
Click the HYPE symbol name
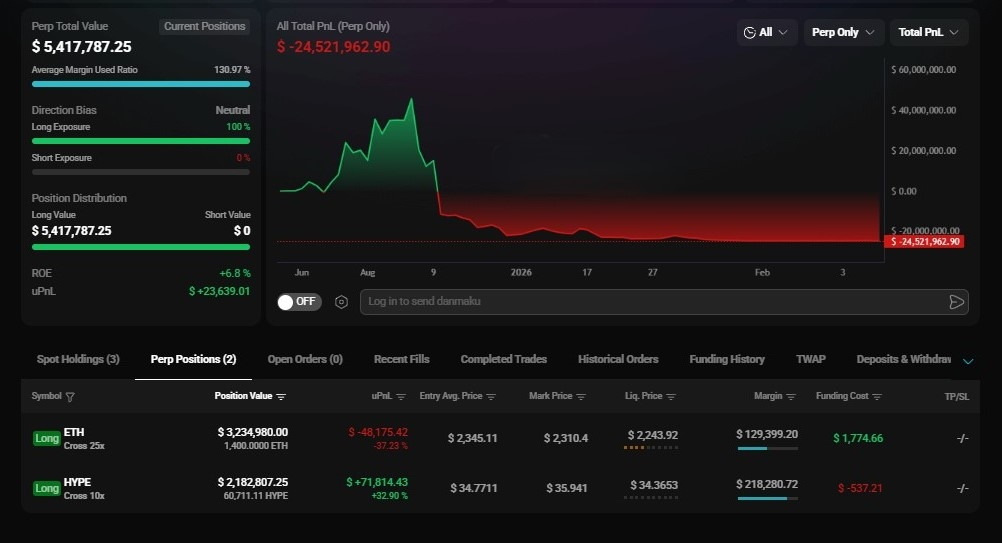coord(77,482)
